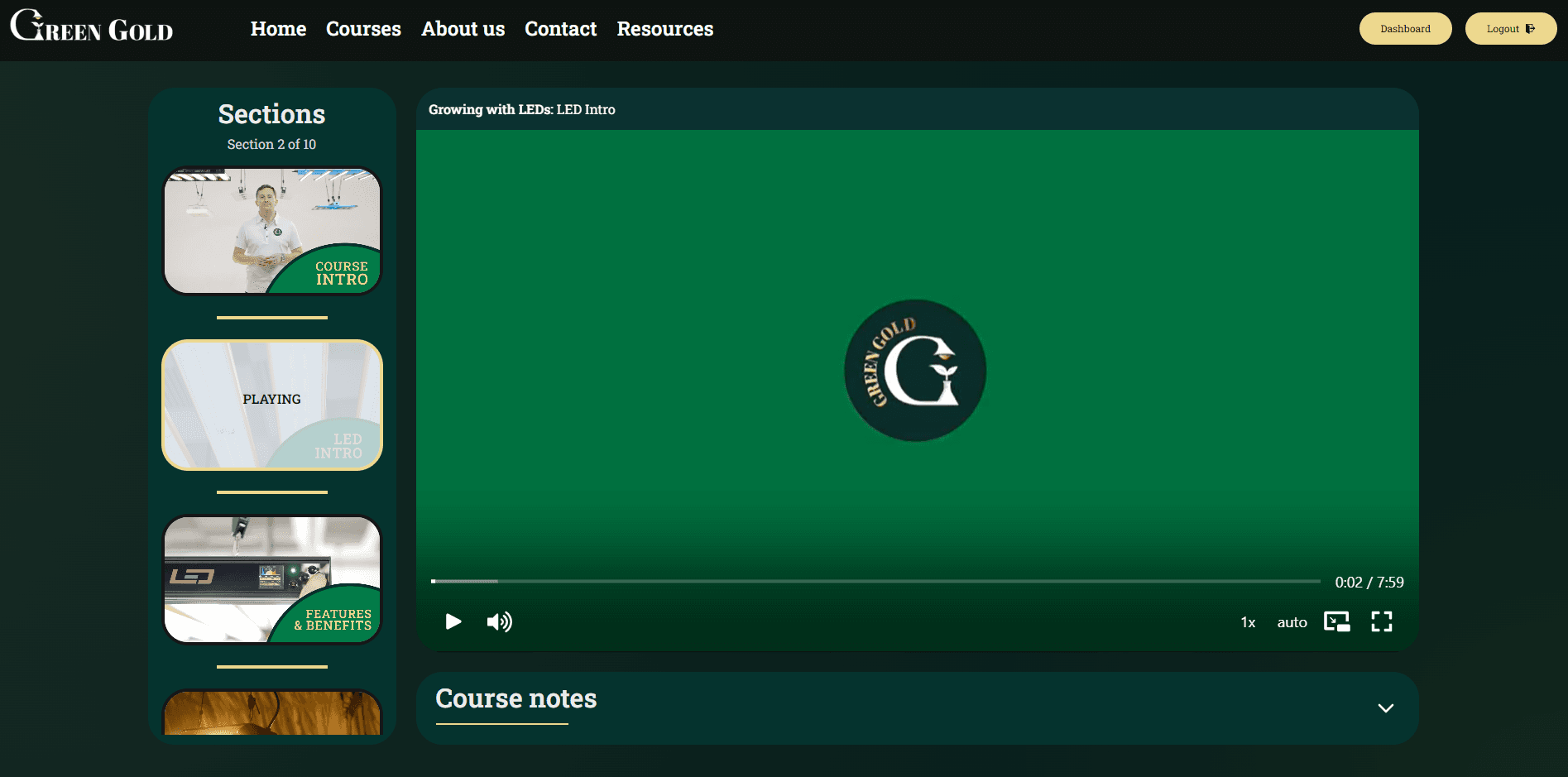Play the LED Intro video
The height and width of the screenshot is (777, 1568).
point(453,621)
